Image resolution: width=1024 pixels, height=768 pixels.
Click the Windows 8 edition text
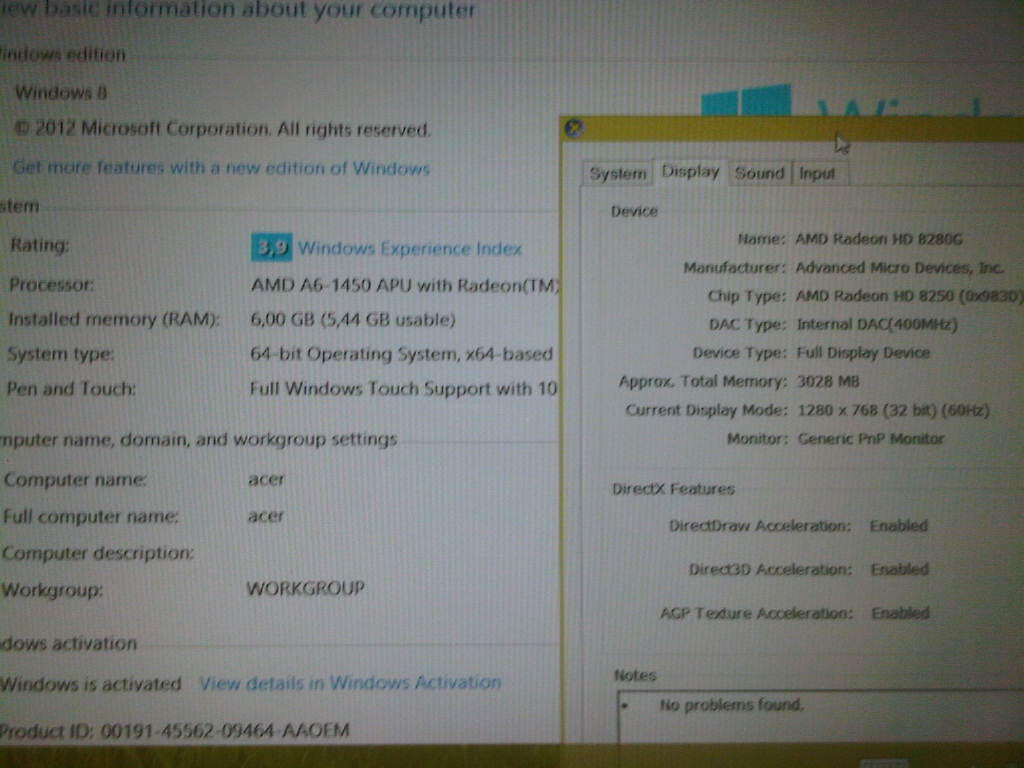[61, 93]
